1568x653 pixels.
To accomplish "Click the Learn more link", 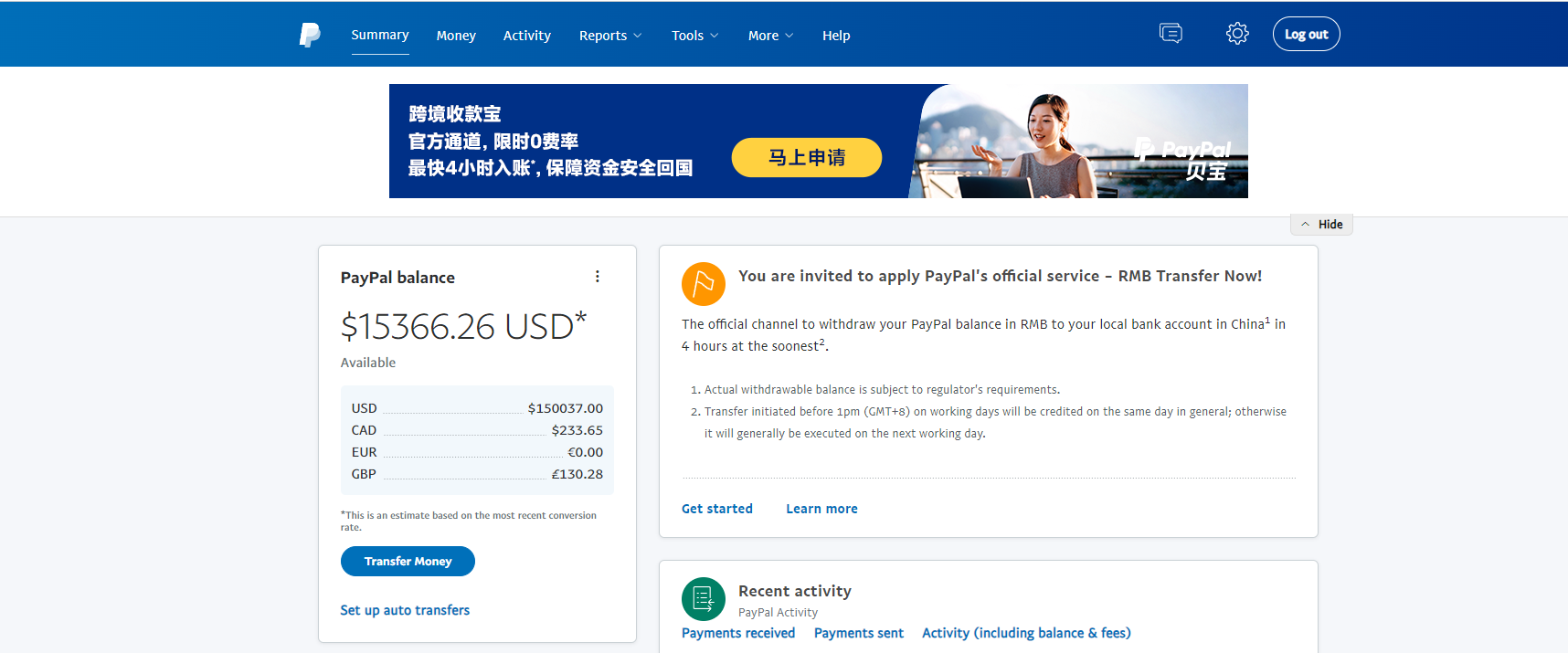I will click(x=821, y=509).
